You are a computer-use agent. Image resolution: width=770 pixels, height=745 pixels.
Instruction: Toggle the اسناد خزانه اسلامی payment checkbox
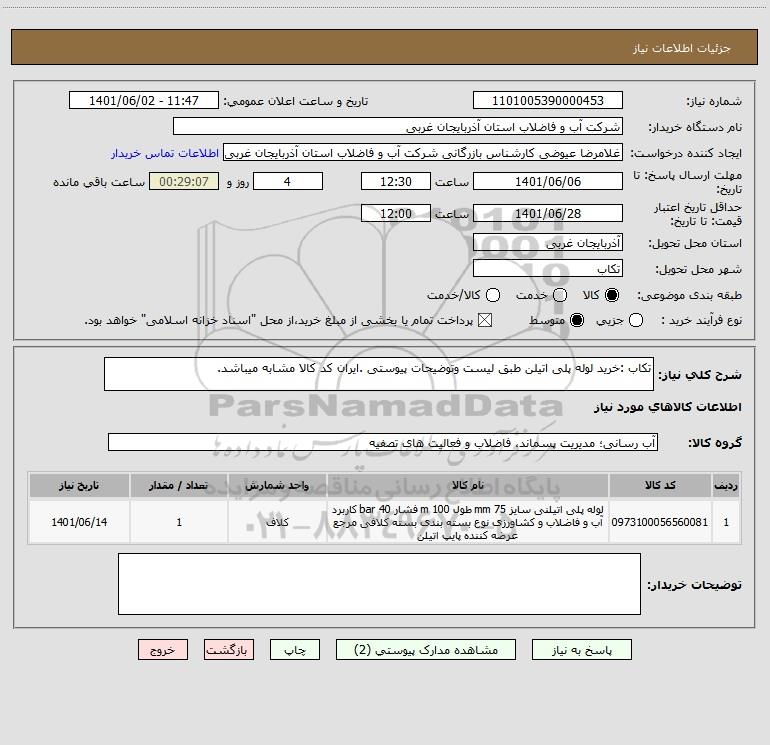(x=485, y=321)
